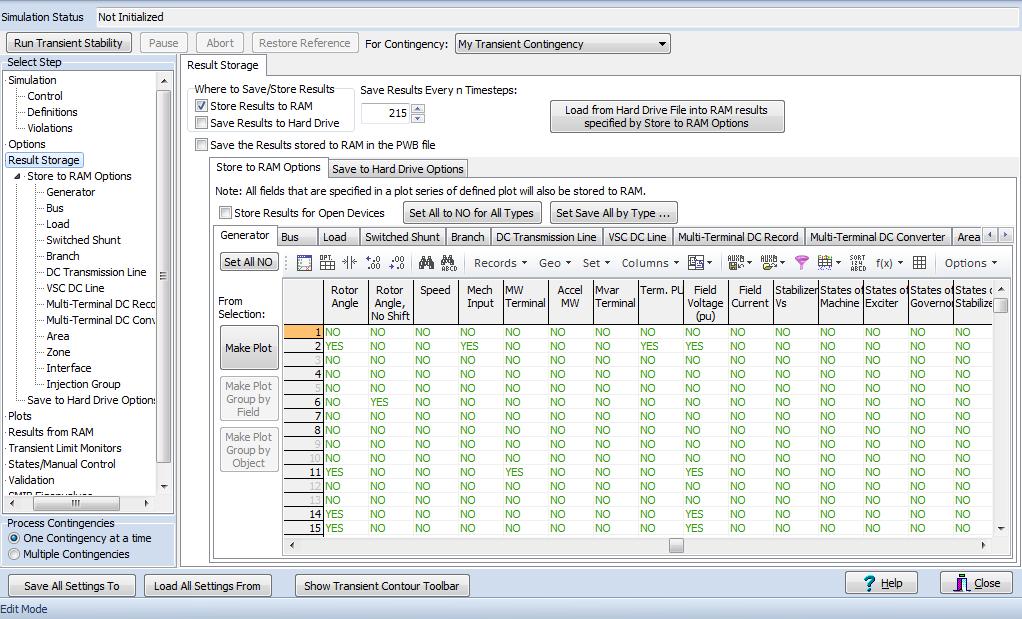Select Results from RAM in tree
Image resolution: width=1022 pixels, height=619 pixels.
pos(51,432)
